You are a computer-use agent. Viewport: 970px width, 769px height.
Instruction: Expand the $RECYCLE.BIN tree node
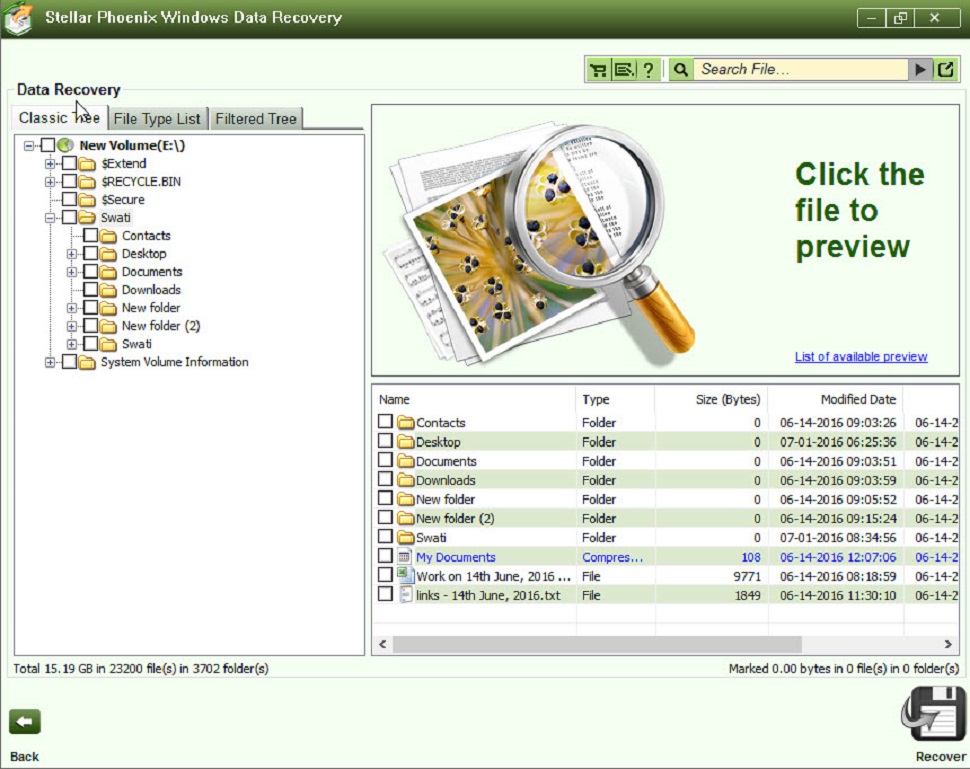pyautogui.click(x=50, y=182)
